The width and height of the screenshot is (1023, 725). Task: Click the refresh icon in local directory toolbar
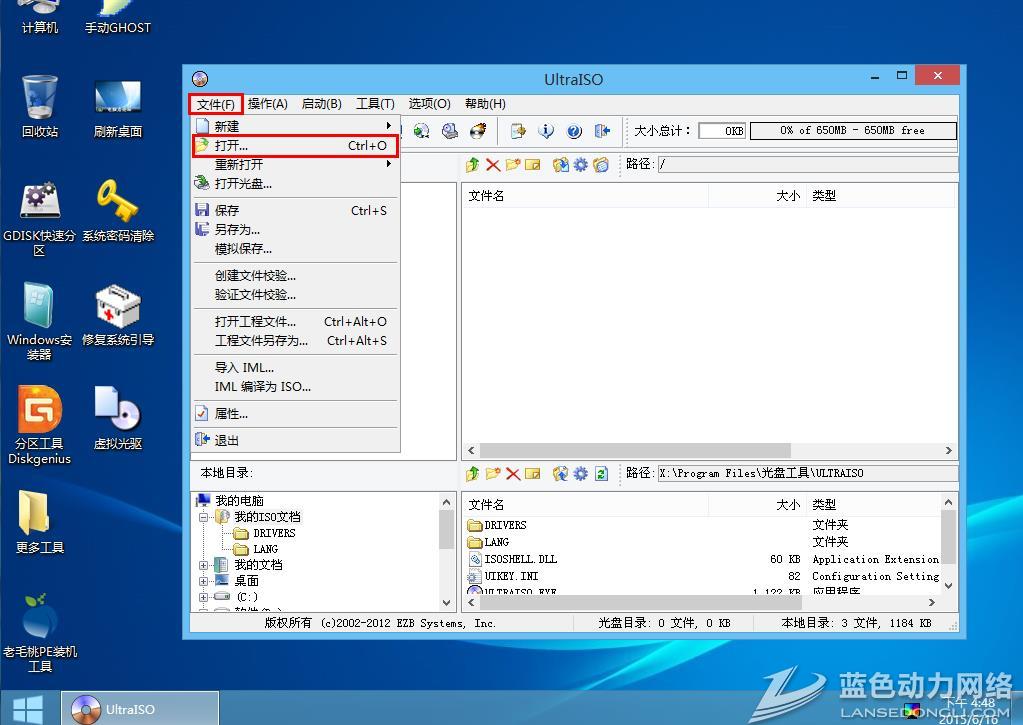pos(601,473)
